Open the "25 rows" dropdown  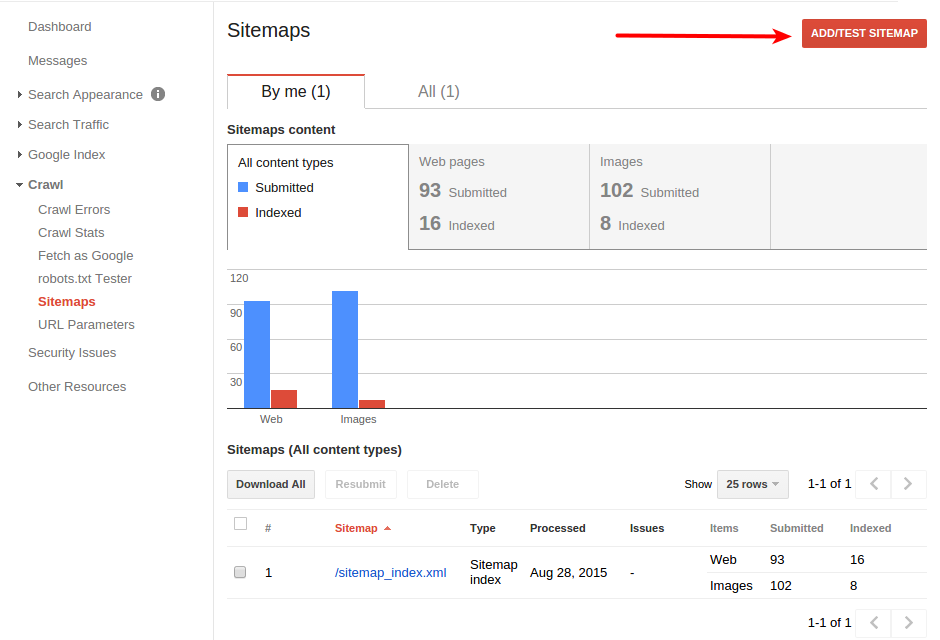(752, 484)
